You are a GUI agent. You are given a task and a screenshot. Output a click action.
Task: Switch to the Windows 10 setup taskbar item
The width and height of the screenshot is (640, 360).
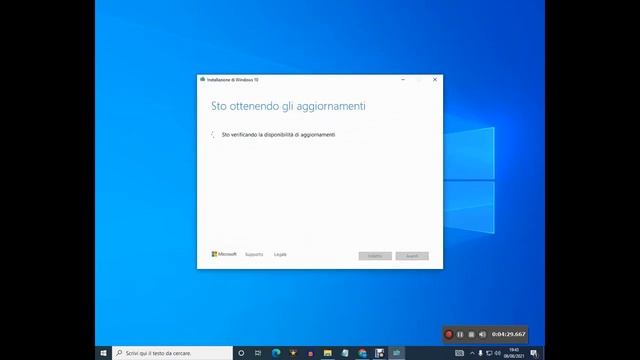[396, 353]
